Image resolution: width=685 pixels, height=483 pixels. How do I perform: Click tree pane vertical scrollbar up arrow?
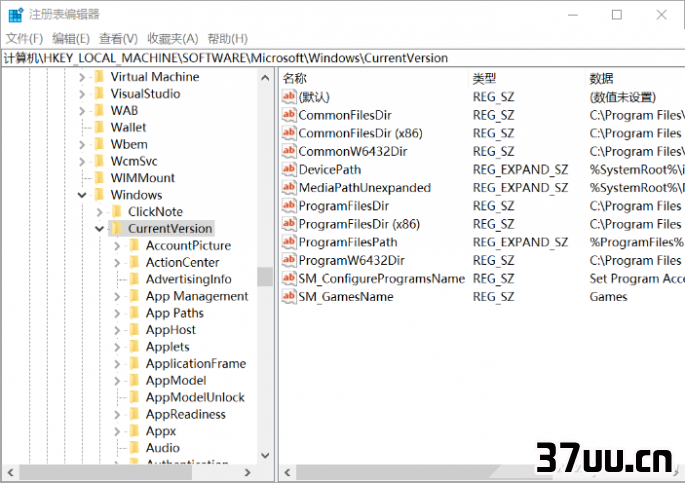265,78
